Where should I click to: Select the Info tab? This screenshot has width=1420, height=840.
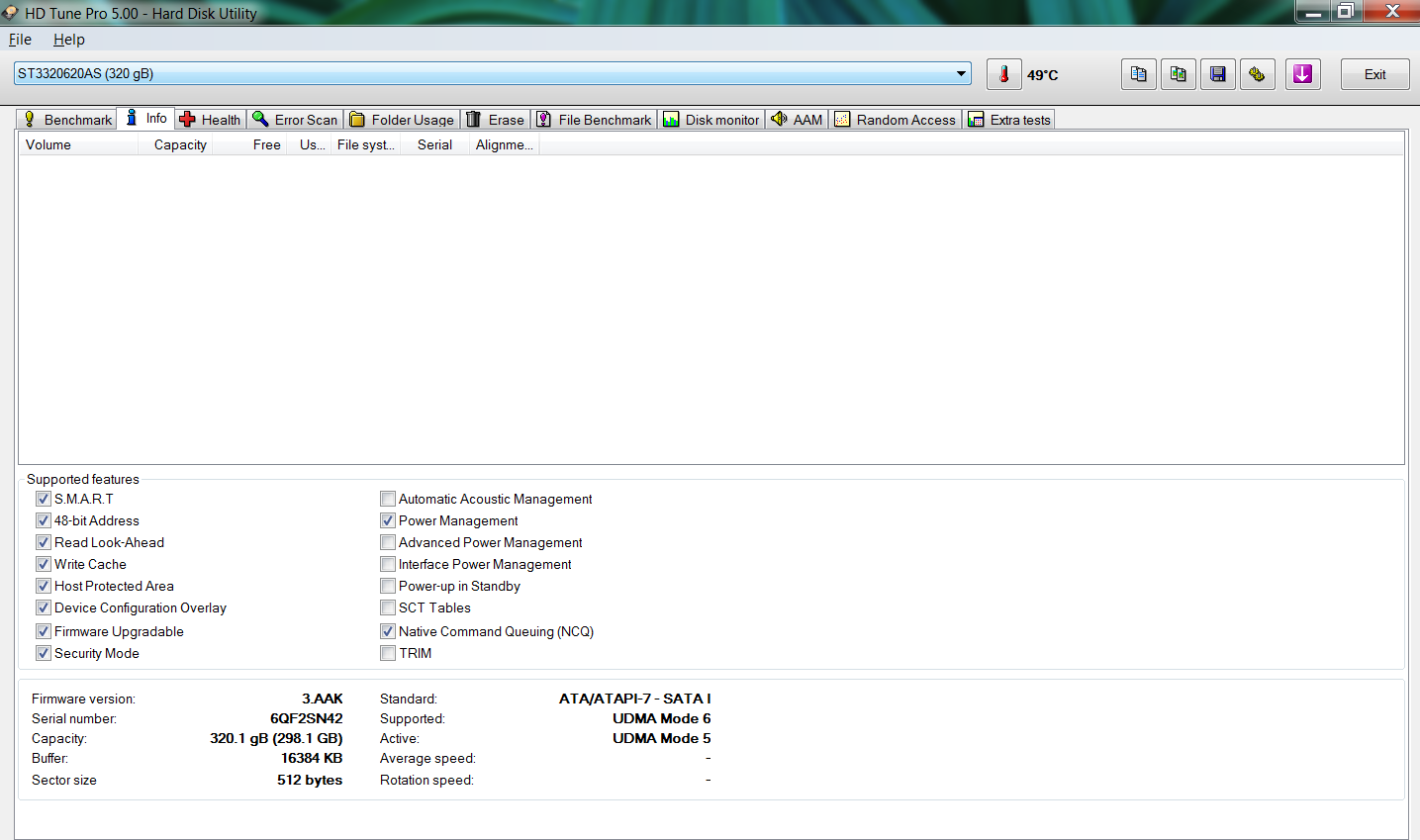point(145,118)
